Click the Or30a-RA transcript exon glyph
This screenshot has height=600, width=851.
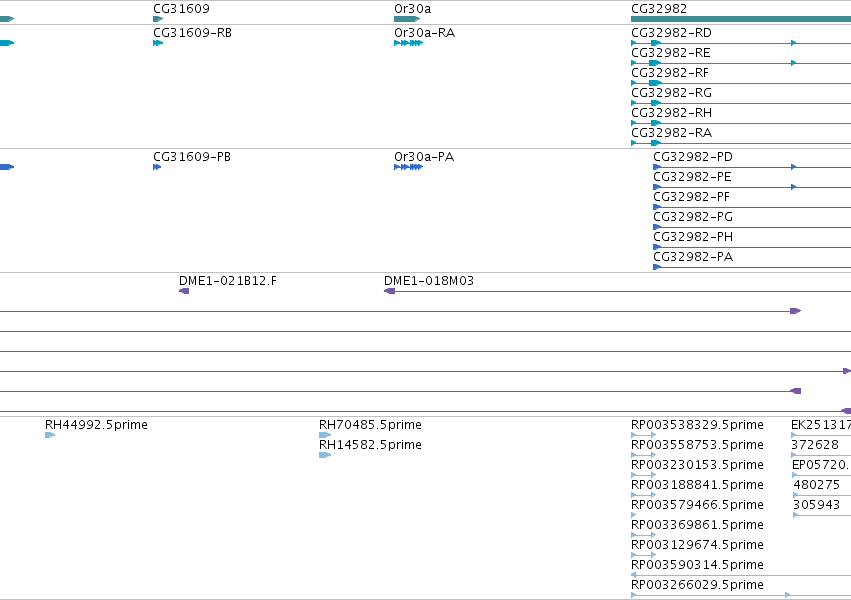(x=408, y=43)
